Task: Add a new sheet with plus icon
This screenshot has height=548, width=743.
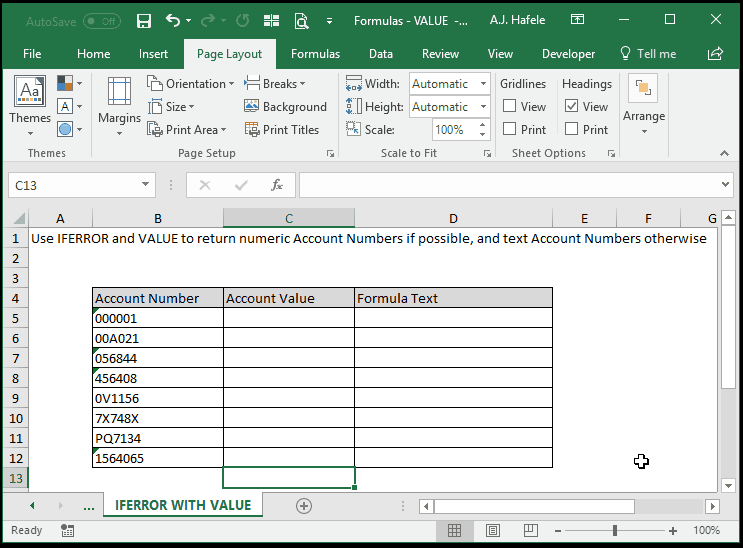Action: pyautogui.click(x=304, y=506)
